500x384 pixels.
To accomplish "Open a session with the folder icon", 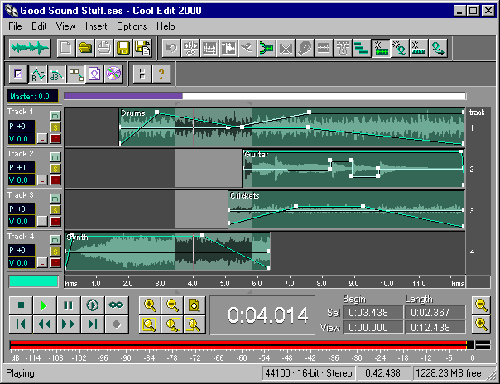I will (x=85, y=48).
